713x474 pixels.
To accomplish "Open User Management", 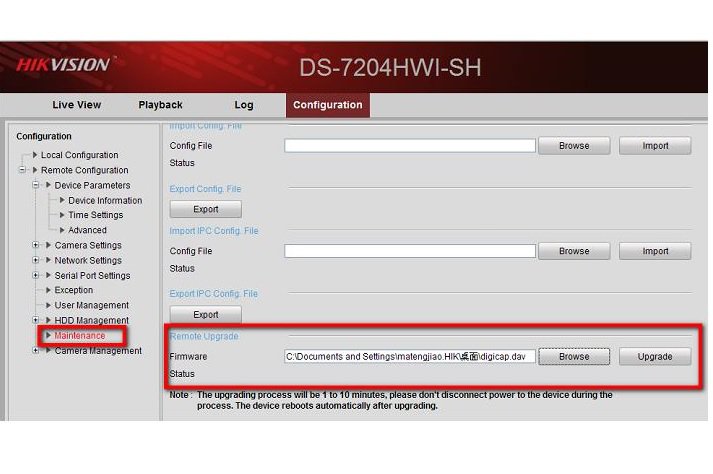I will tap(91, 305).
